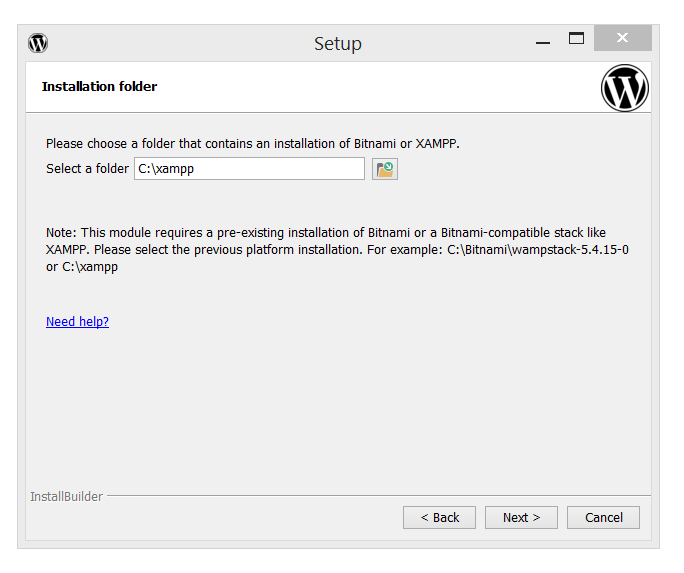Proceed by pressing the Next button
Viewport: 684px width, 573px height.
[521, 517]
